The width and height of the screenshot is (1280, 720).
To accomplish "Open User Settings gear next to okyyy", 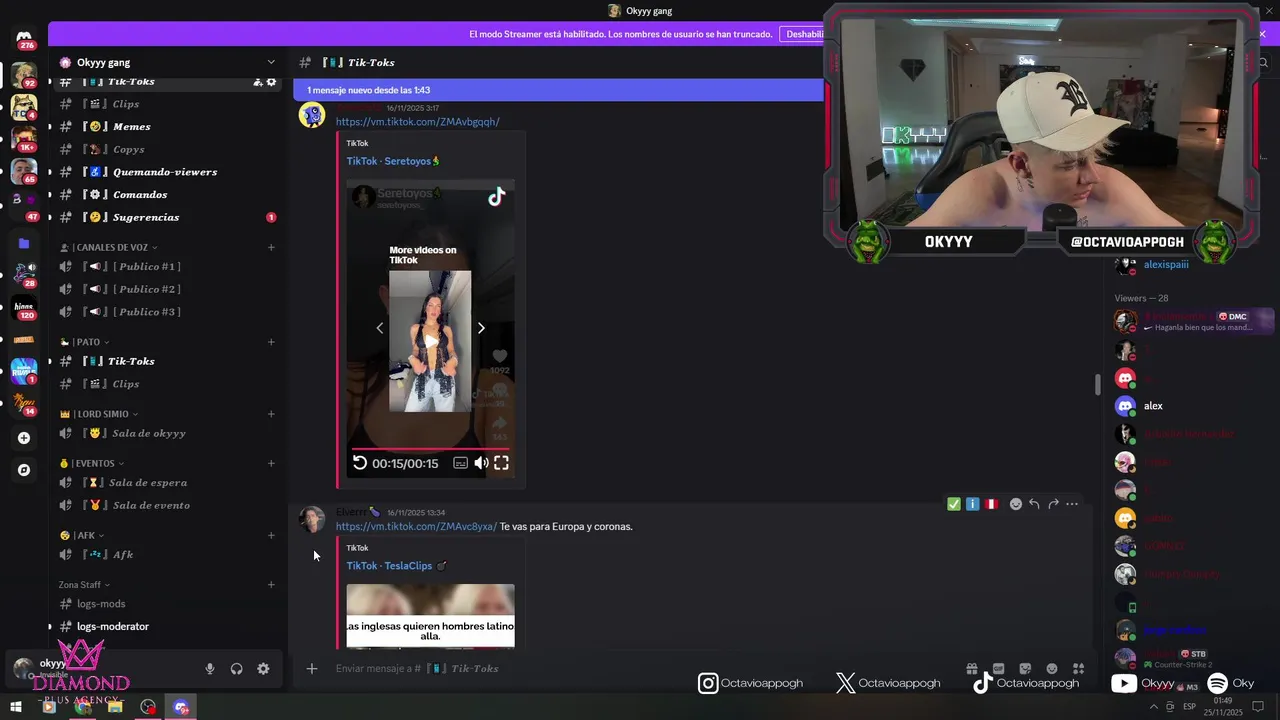I will click(263, 669).
